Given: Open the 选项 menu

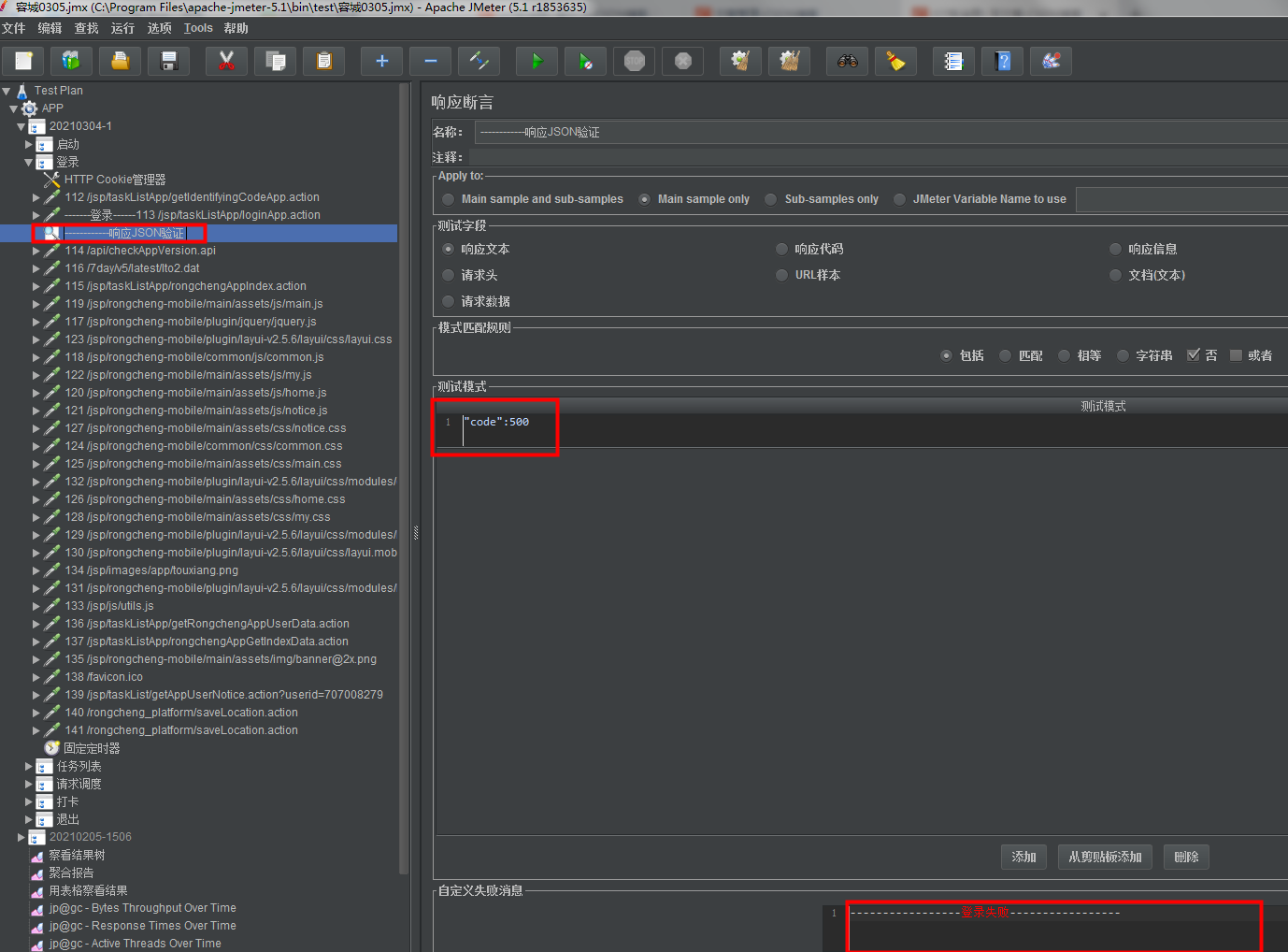Looking at the screenshot, I should 160,28.
